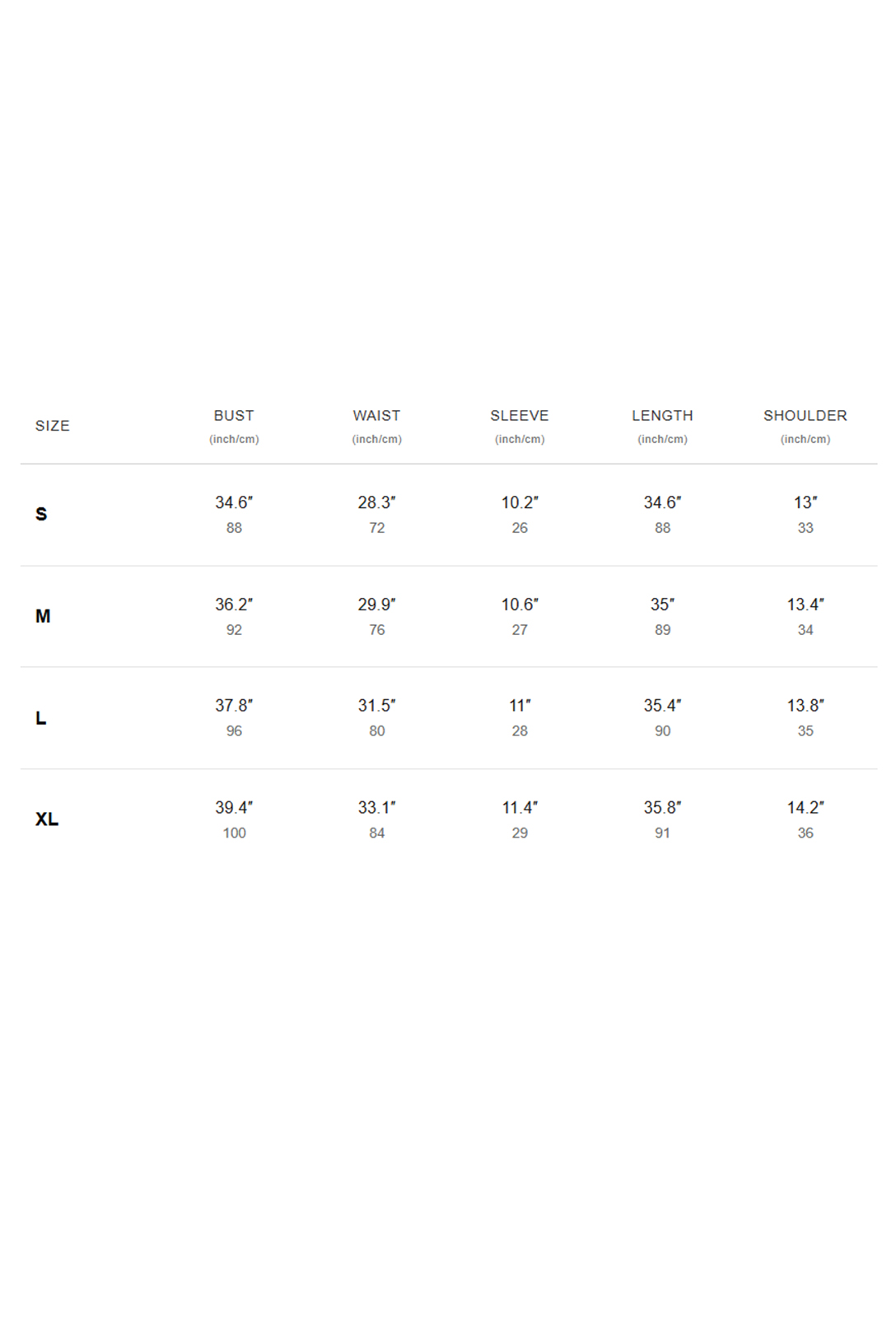This screenshot has width=896, height=1344.
Task: Click the 36.2" bust value for M
Action: pos(234,604)
